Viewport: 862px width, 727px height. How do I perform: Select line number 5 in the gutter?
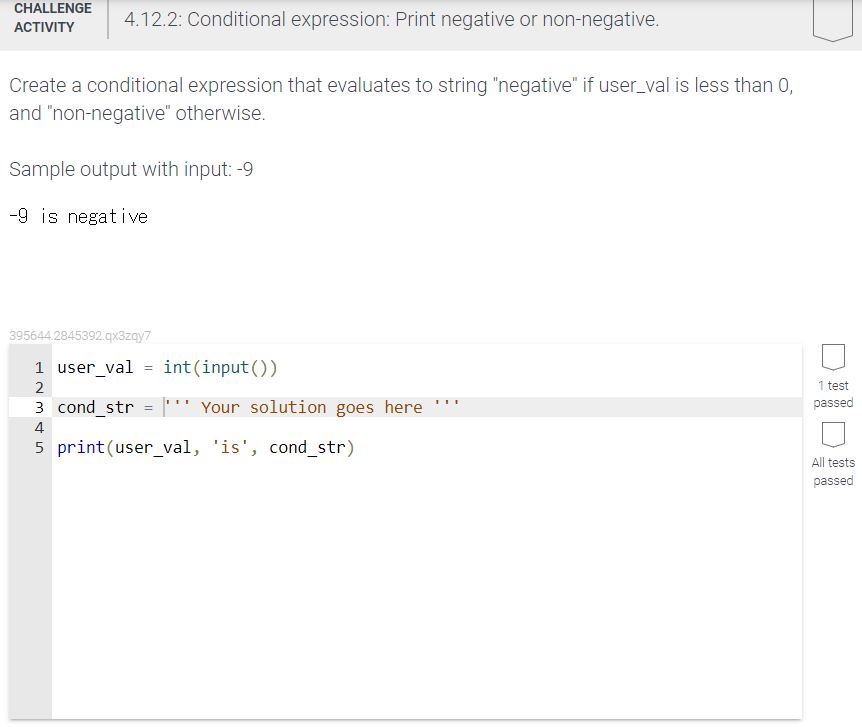pyautogui.click(x=39, y=447)
